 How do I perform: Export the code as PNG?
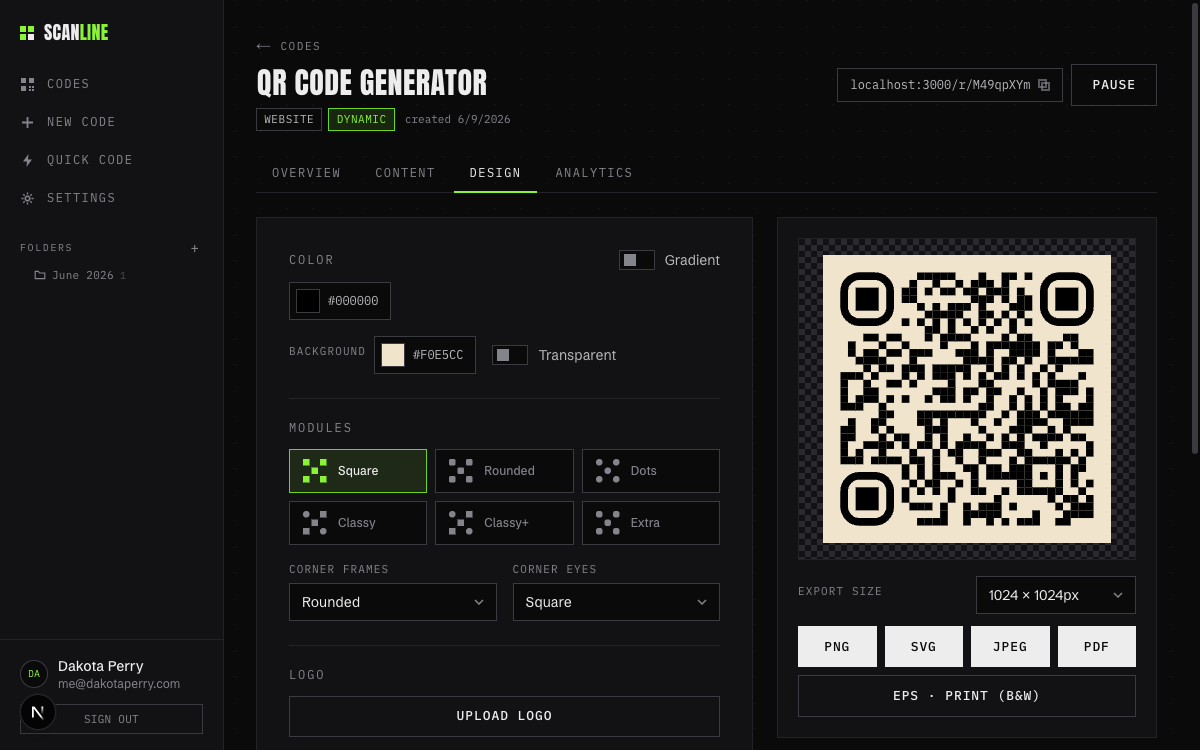(837, 646)
